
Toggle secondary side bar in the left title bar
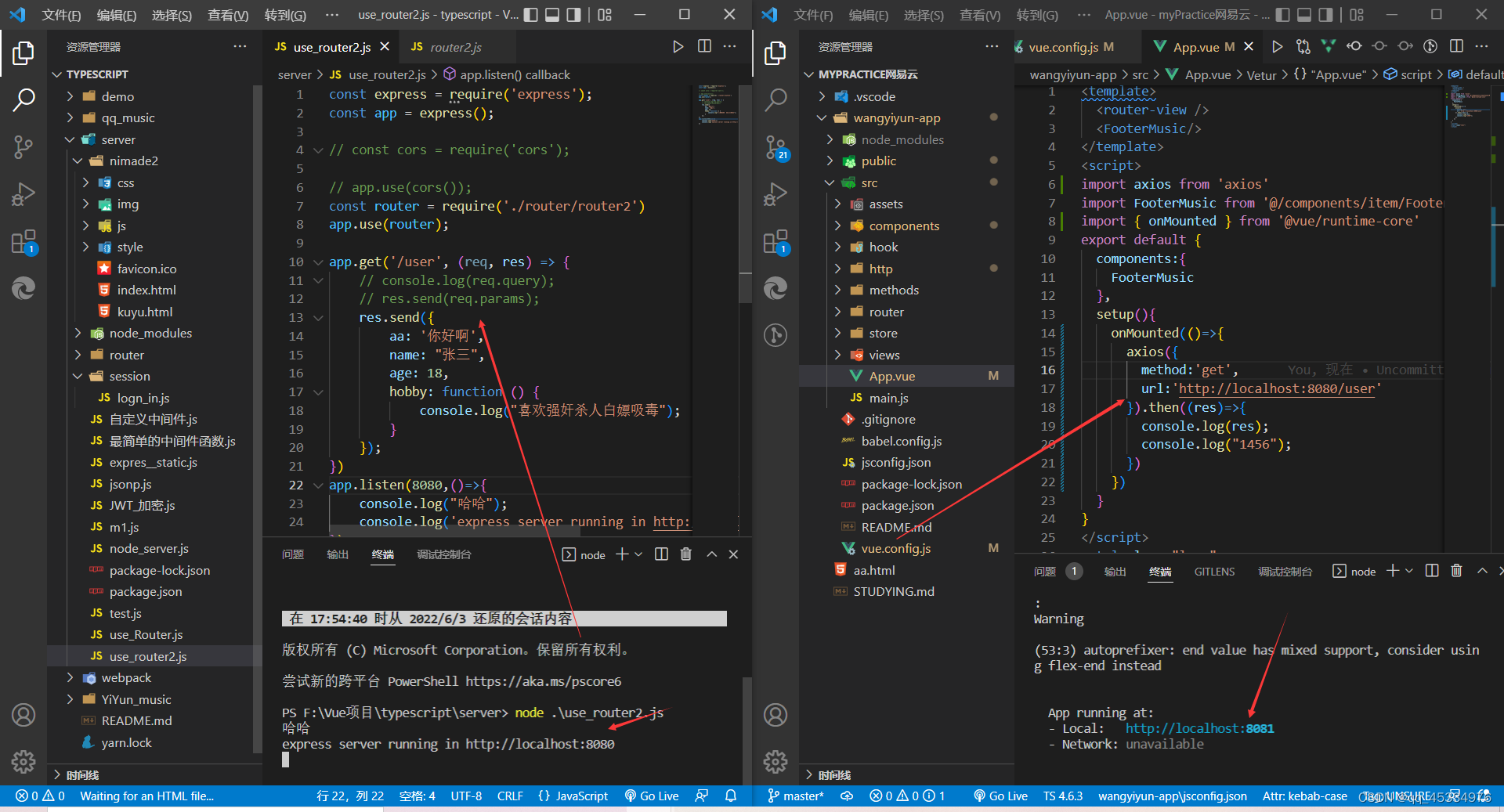[574, 14]
